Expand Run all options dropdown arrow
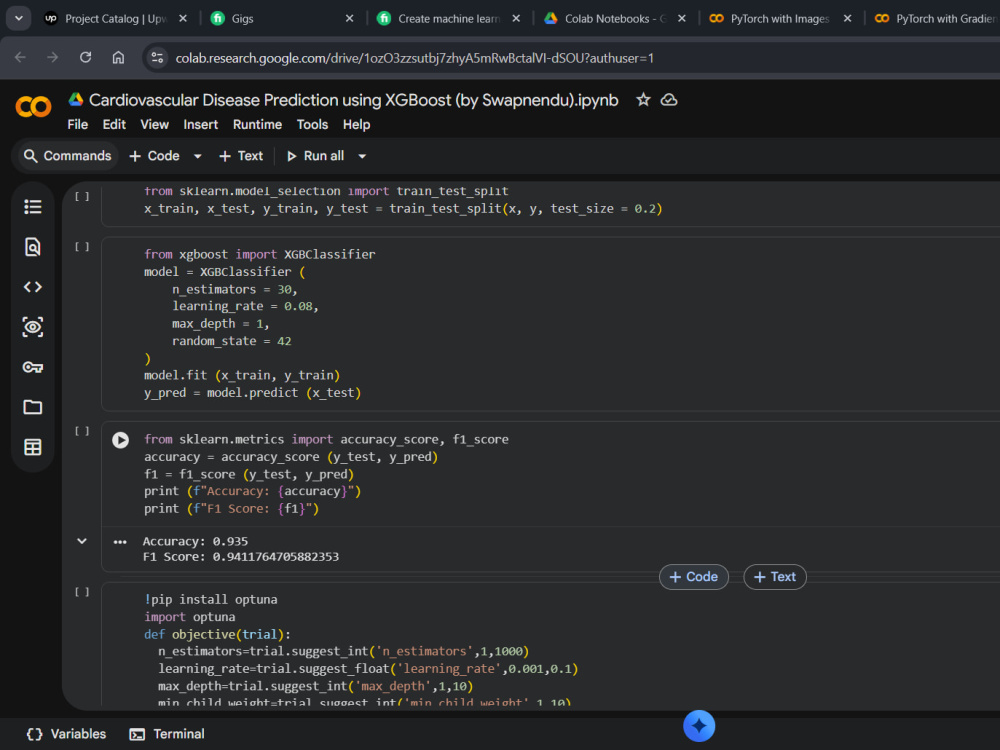Viewport: 1000px width, 750px height. (x=362, y=156)
